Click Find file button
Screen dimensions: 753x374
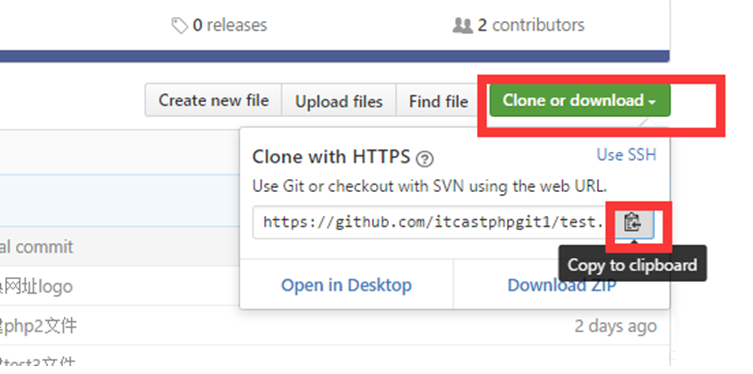click(438, 100)
